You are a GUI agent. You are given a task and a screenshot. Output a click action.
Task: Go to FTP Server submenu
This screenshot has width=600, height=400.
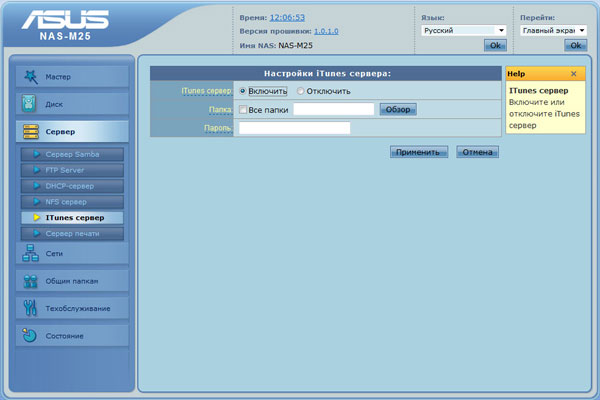pyautogui.click(x=72, y=170)
